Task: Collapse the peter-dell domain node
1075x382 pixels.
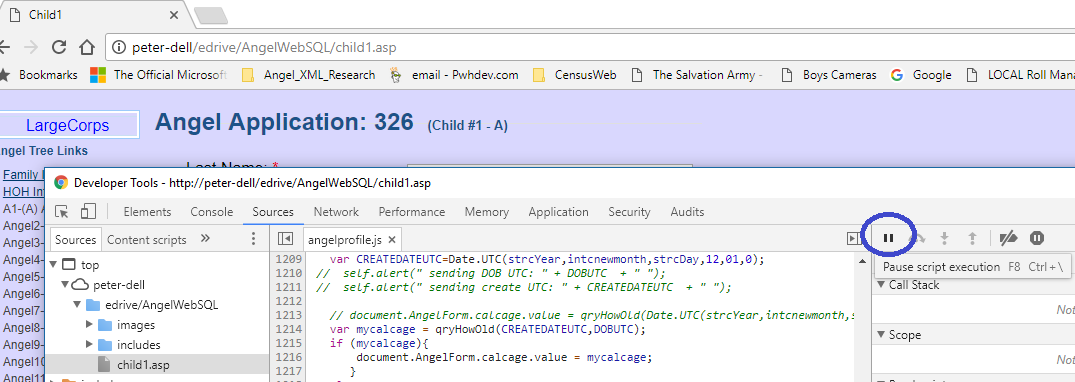Action: tap(65, 285)
